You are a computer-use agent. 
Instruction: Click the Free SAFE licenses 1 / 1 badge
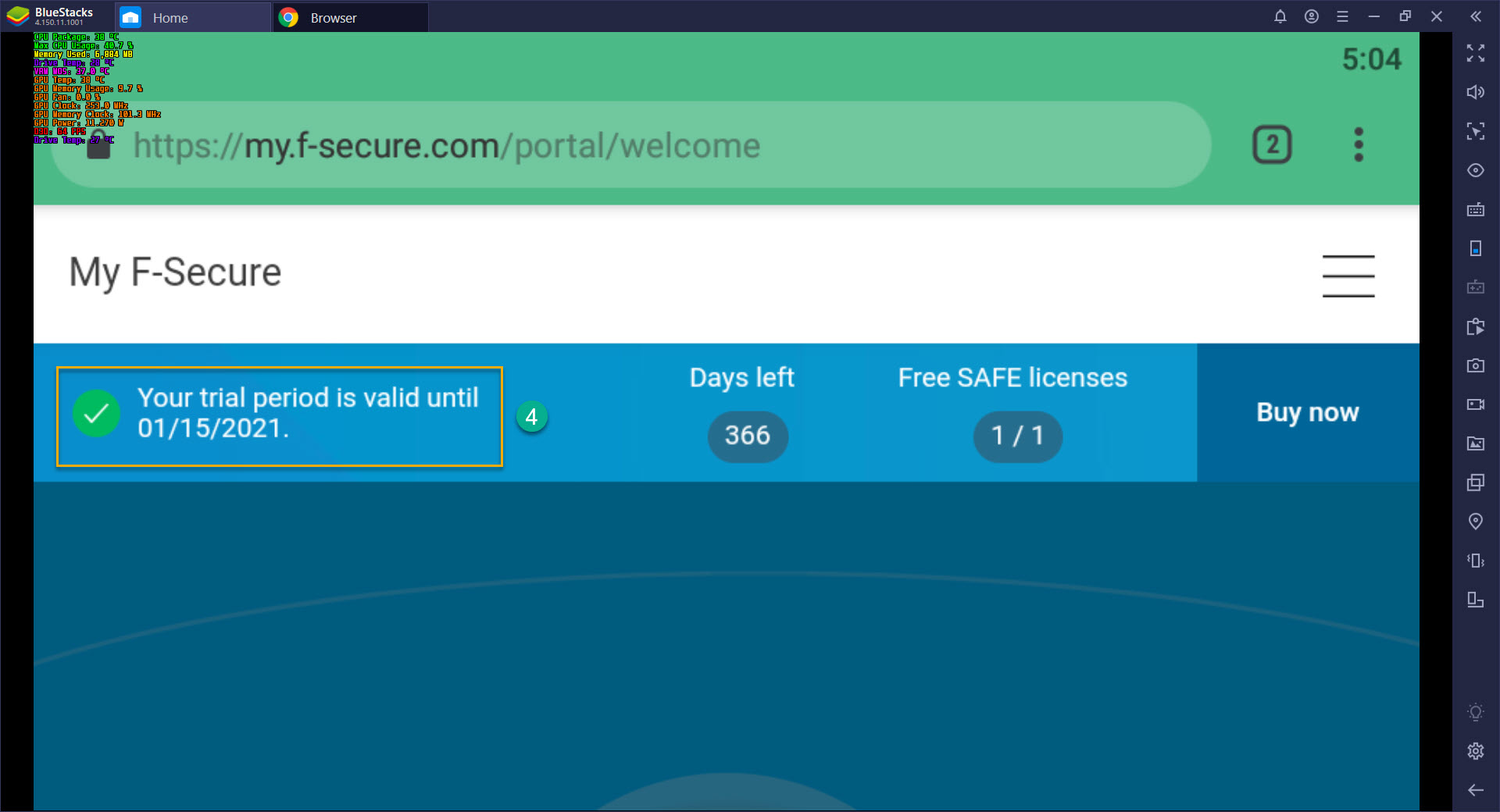coord(1017,436)
